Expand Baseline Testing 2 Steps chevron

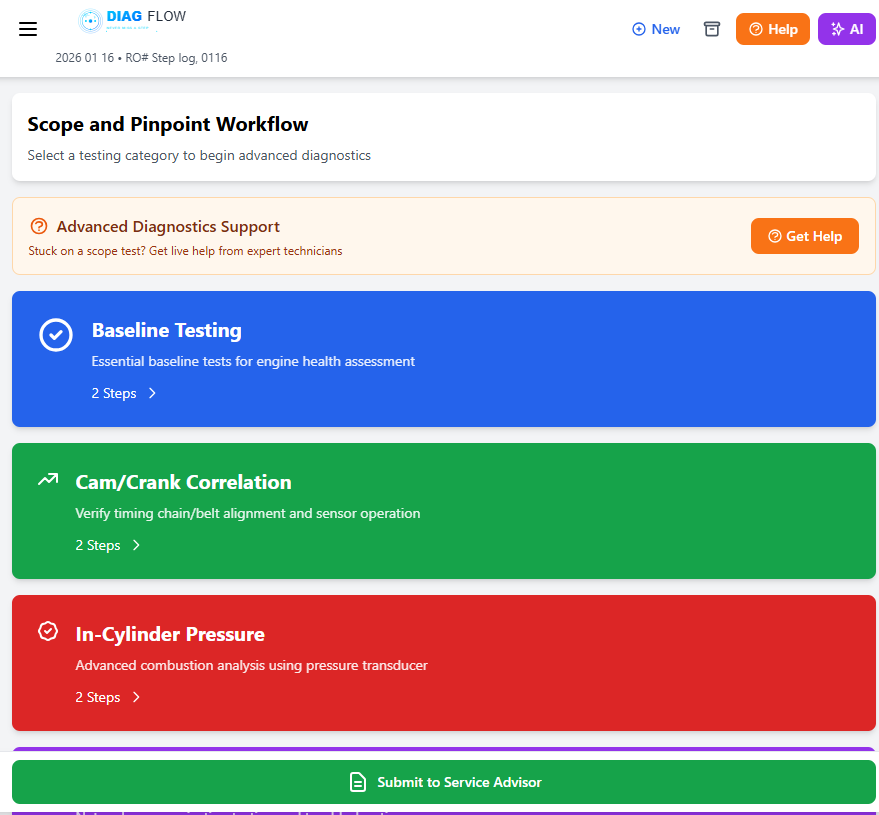pyautogui.click(x=152, y=393)
